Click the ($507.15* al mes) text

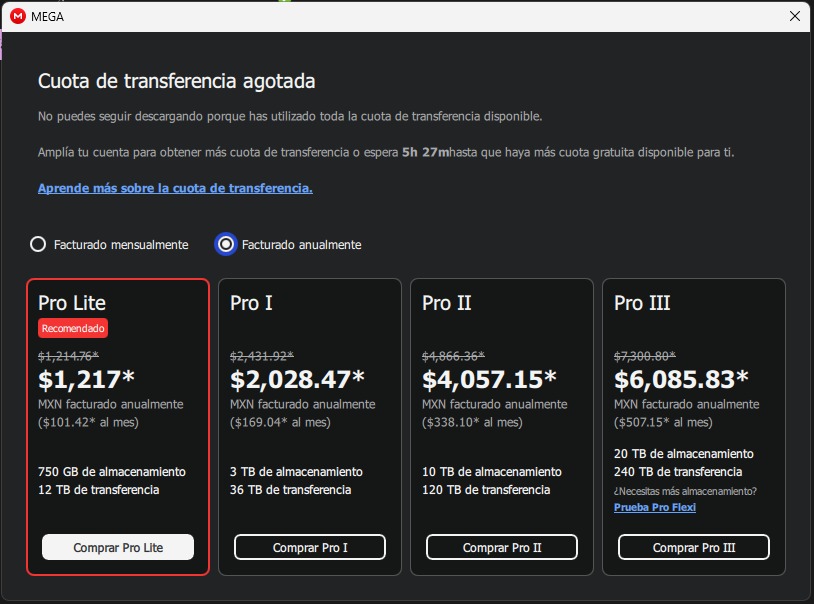[663, 422]
